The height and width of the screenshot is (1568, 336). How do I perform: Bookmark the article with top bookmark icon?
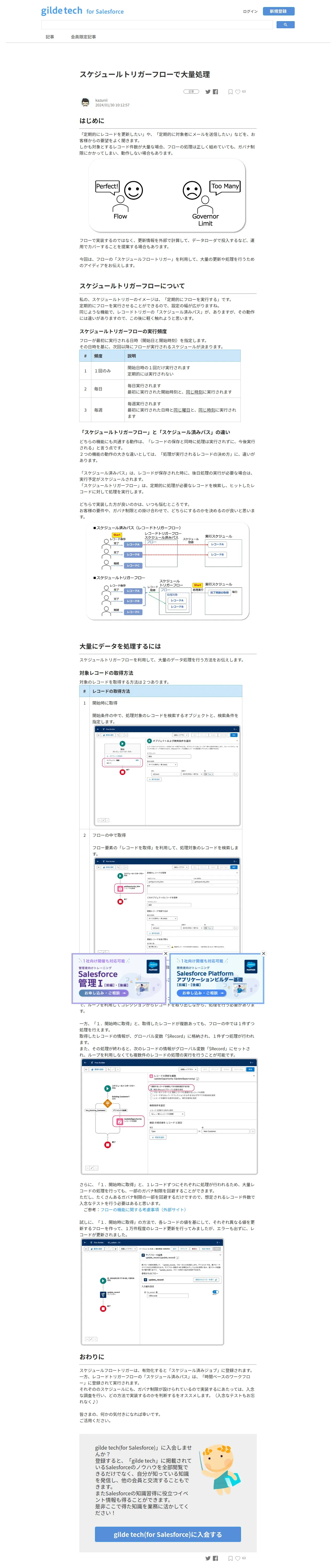click(x=231, y=92)
